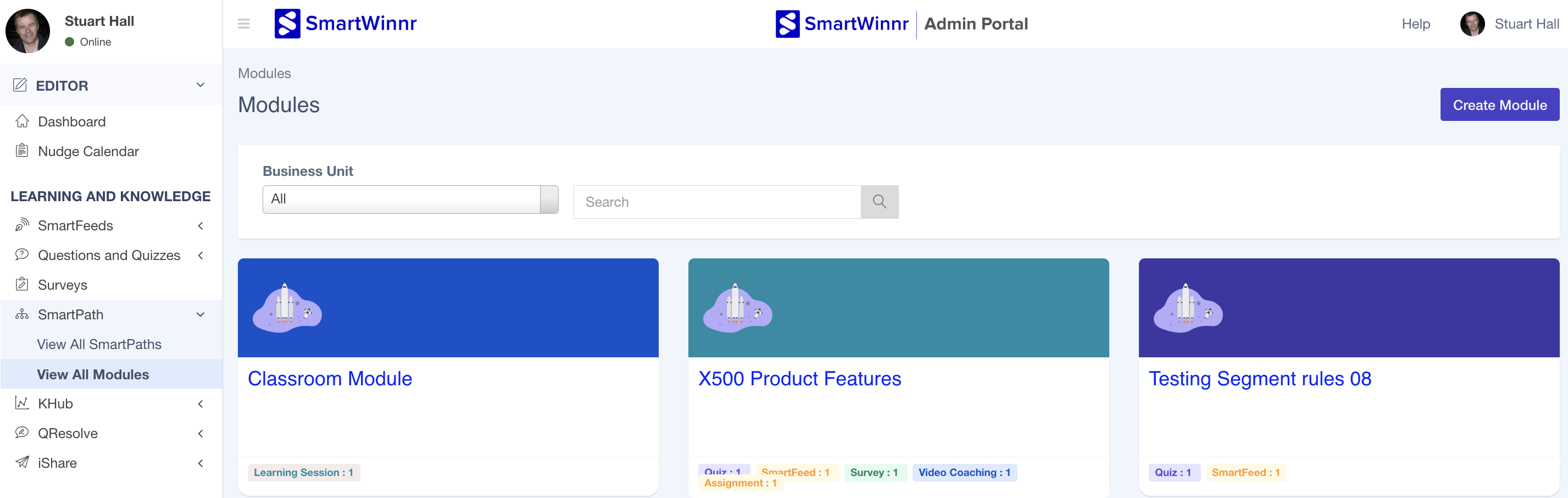Collapse the SmartPath submenu chevron
The width and height of the screenshot is (1568, 498).
pyautogui.click(x=201, y=315)
